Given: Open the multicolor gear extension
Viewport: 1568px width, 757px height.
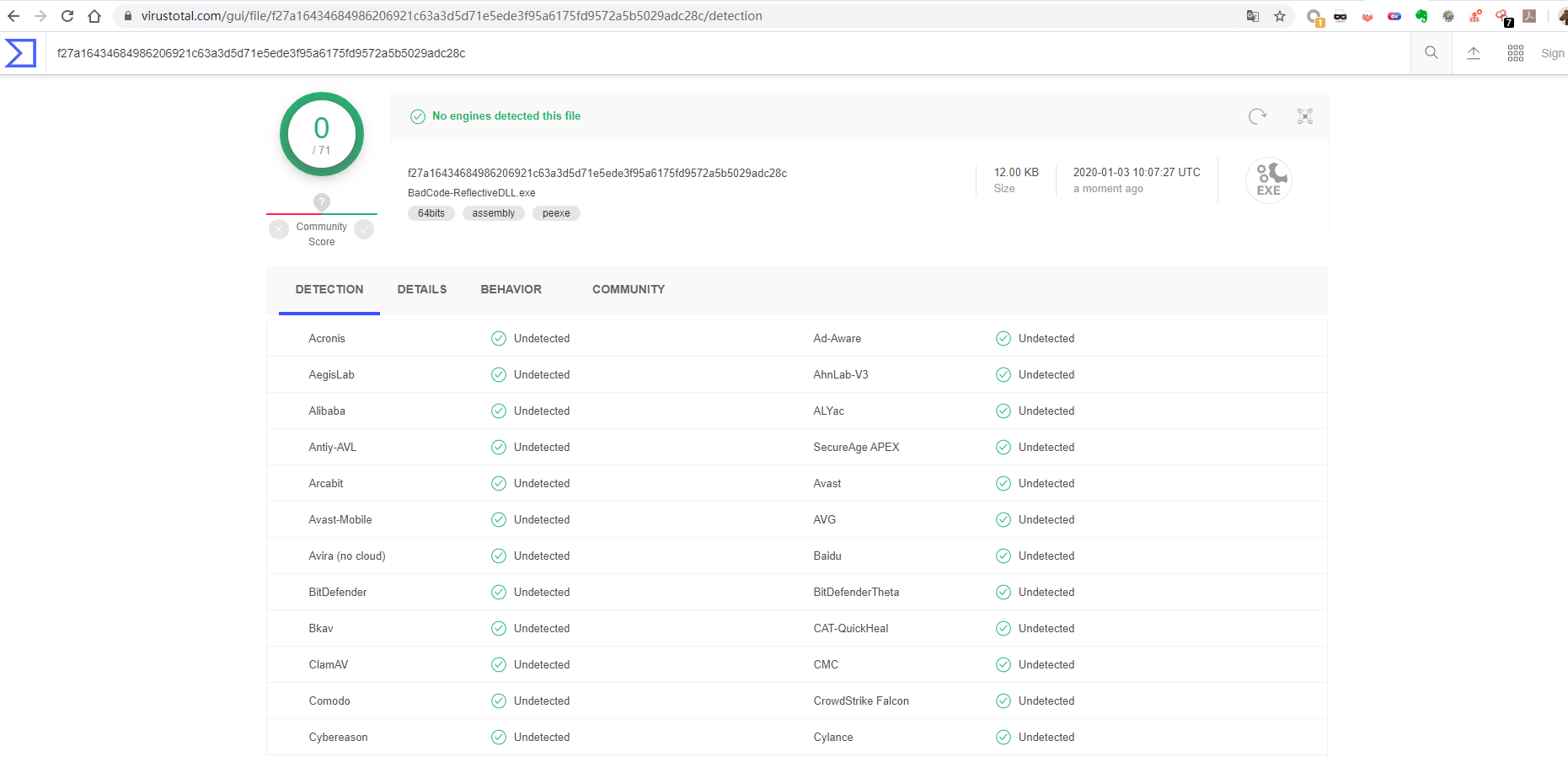Looking at the screenshot, I should point(1448,16).
